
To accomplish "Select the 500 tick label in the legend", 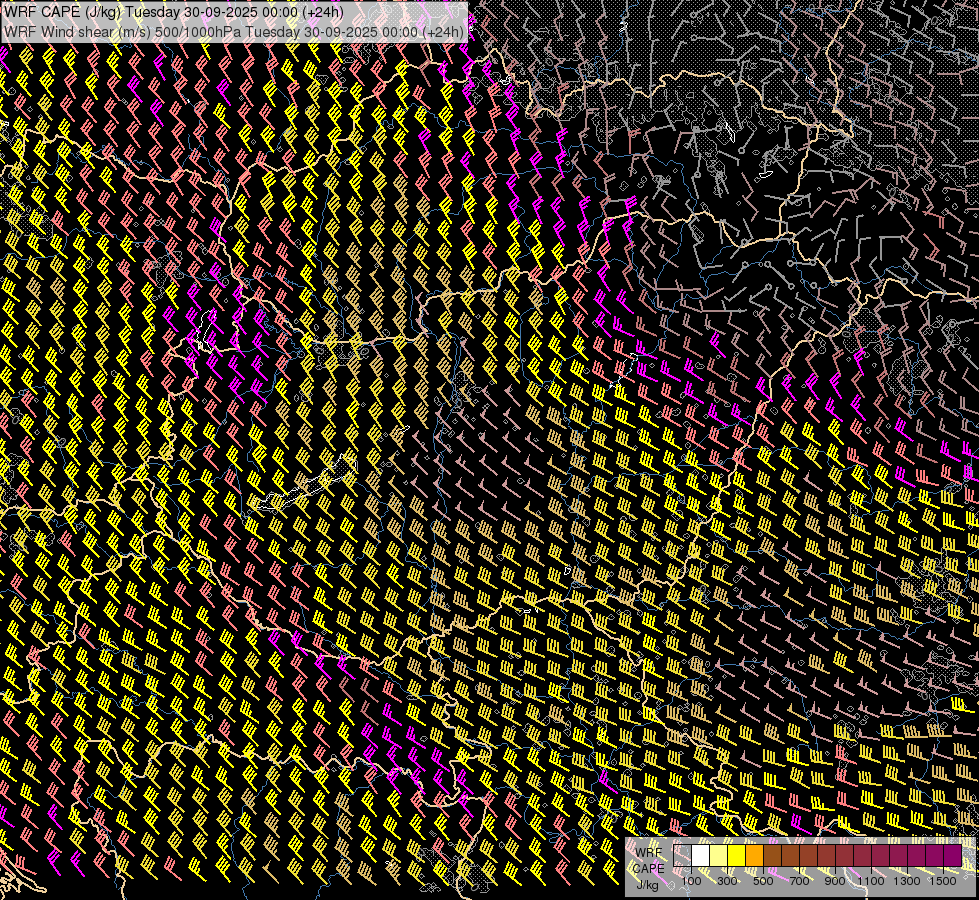I will click(763, 881).
